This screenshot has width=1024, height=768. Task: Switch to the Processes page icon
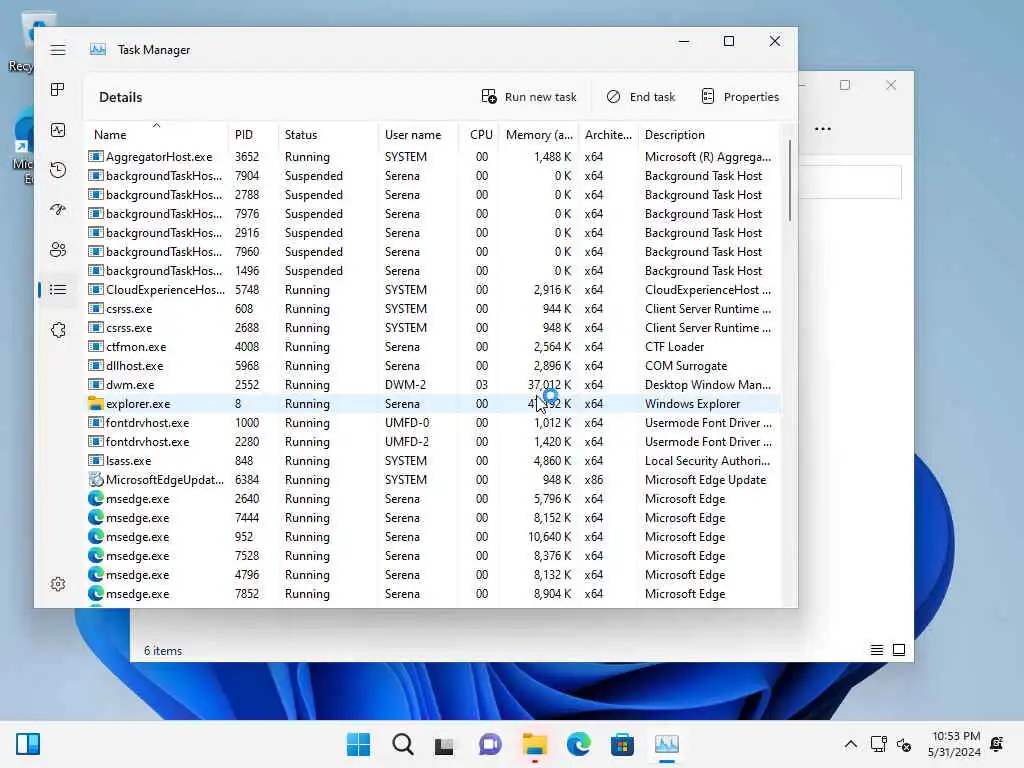pos(57,89)
